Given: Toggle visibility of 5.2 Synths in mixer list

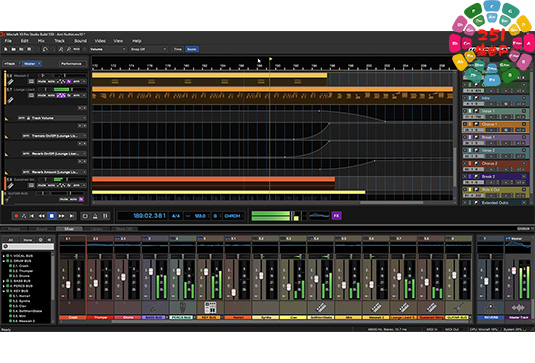Looking at the screenshot, I should point(11,301).
